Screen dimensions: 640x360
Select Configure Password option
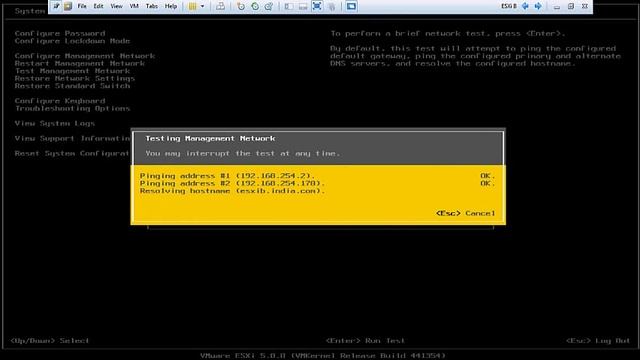pyautogui.click(x=60, y=33)
